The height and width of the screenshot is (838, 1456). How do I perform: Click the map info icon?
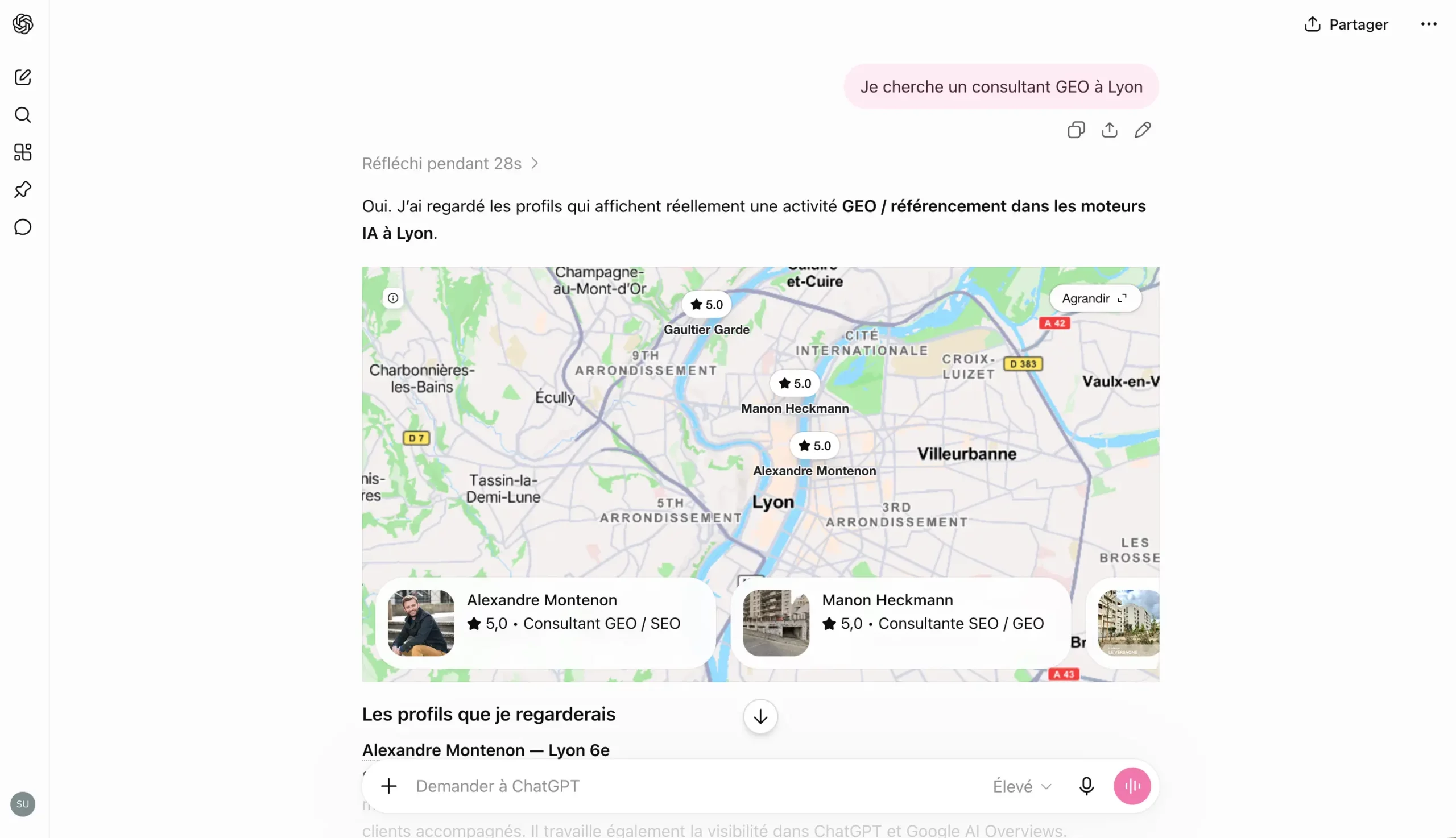point(392,298)
